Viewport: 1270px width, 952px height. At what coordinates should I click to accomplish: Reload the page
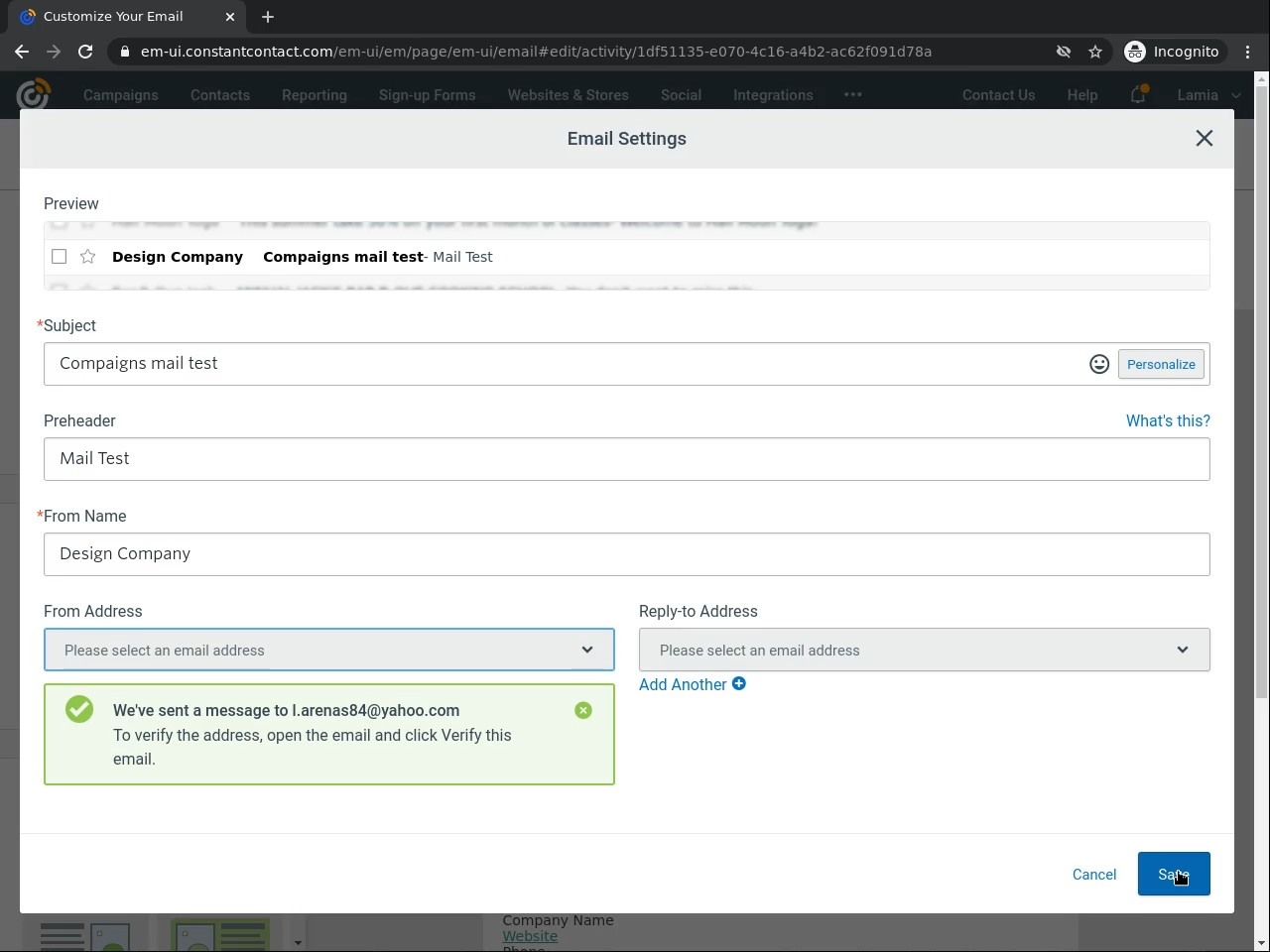85,52
